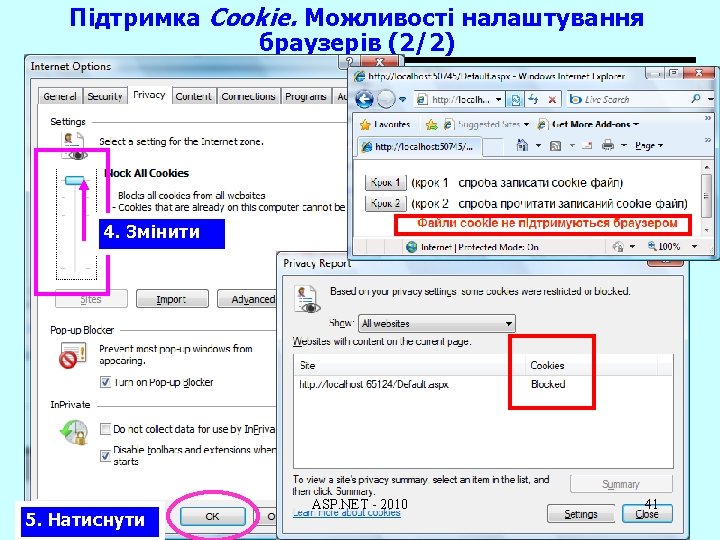Click the compatibility view icon in address bar
The image size is (720, 540).
(x=515, y=99)
